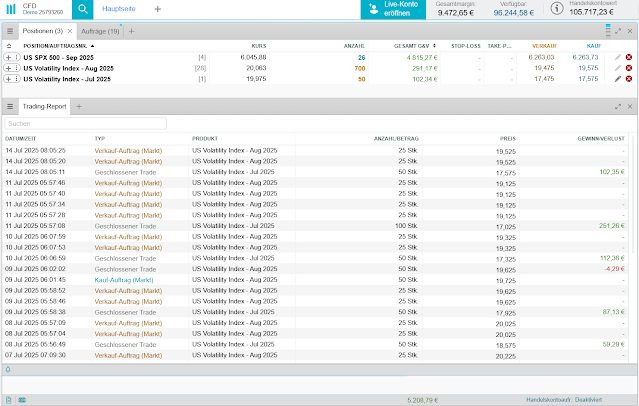Edit the Volatility Index Jul 2025 position pencil

point(618,79)
